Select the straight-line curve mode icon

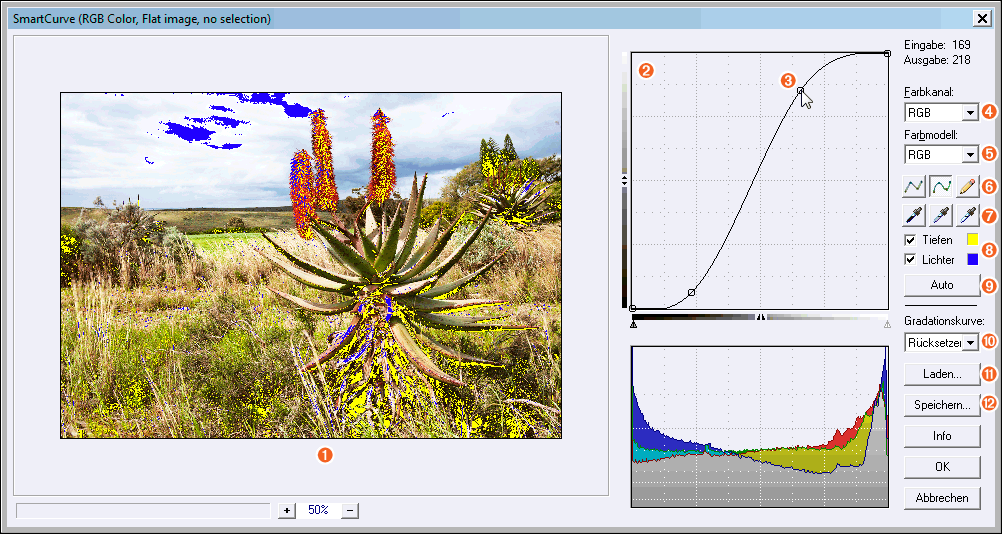click(x=915, y=185)
